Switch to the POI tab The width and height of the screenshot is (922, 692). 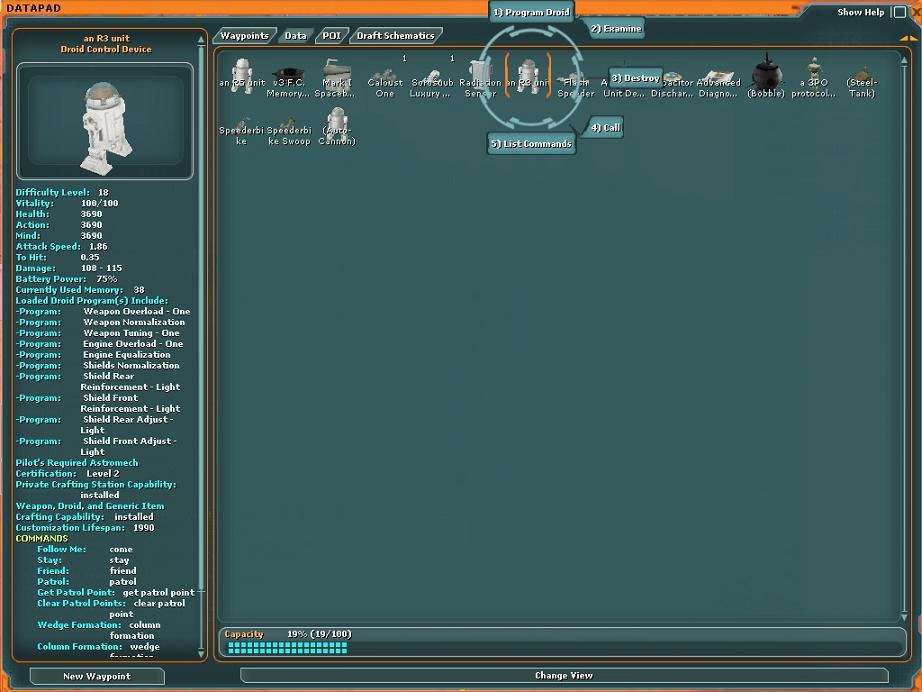click(x=331, y=34)
